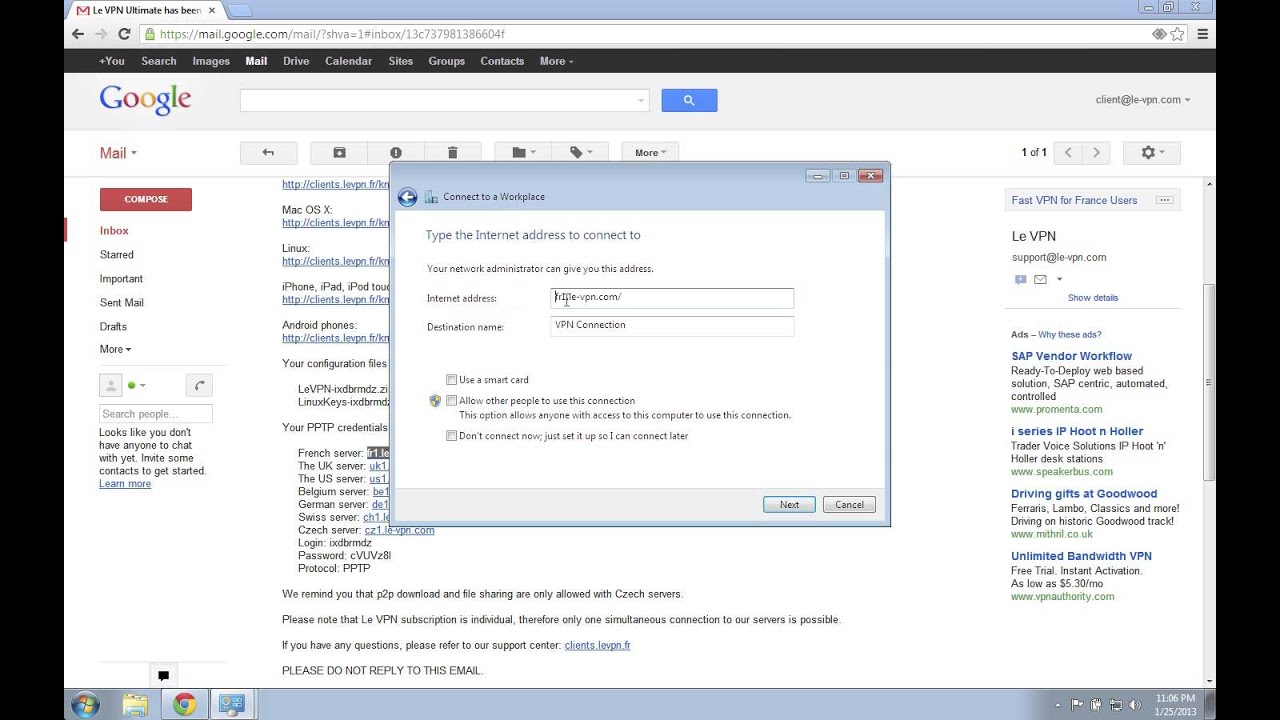1280x720 pixels.
Task: Click the page vertical scrollbar
Action: (1209, 384)
